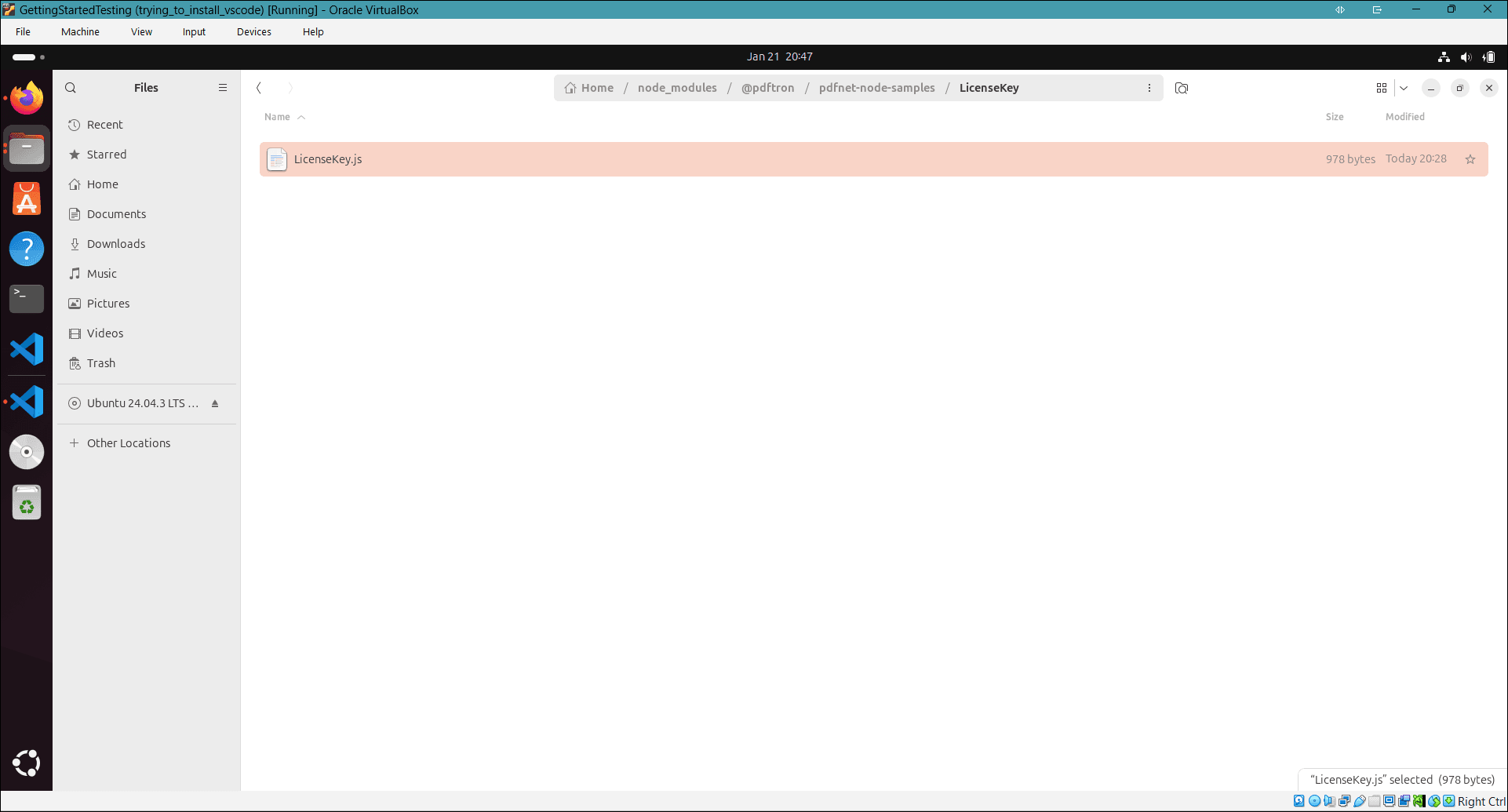Star the LicenseKey.js file
This screenshot has height=812, width=1508.
(x=1470, y=158)
